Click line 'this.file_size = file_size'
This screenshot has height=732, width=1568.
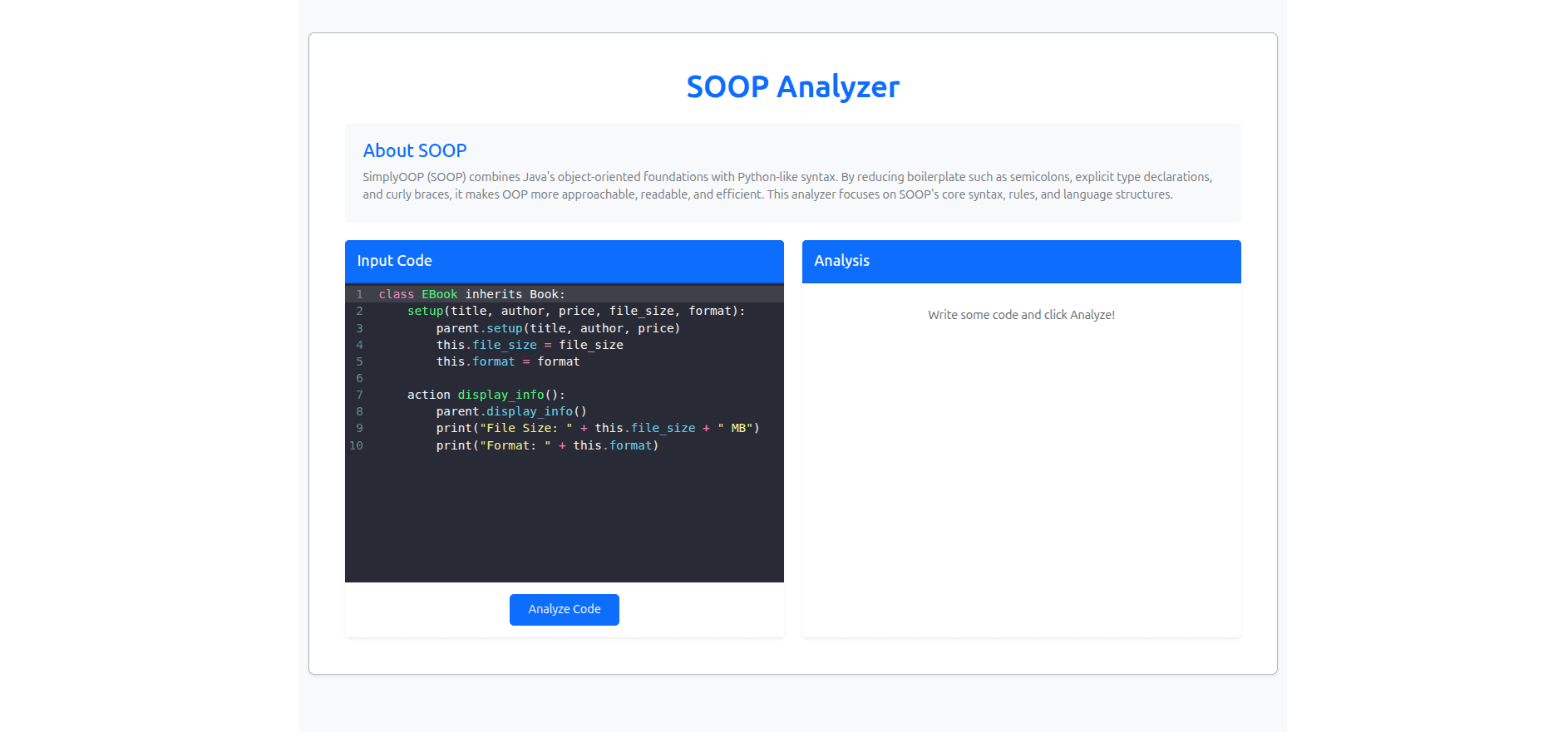pyautogui.click(x=530, y=345)
